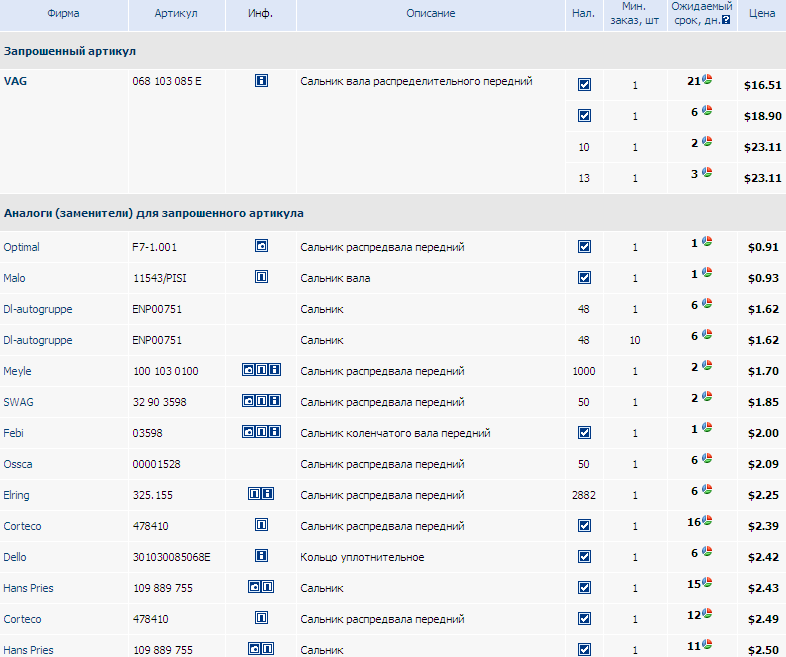The width and height of the screenshot is (786, 657).
Task: Sort by the Артикул column header
Action: pos(176,14)
